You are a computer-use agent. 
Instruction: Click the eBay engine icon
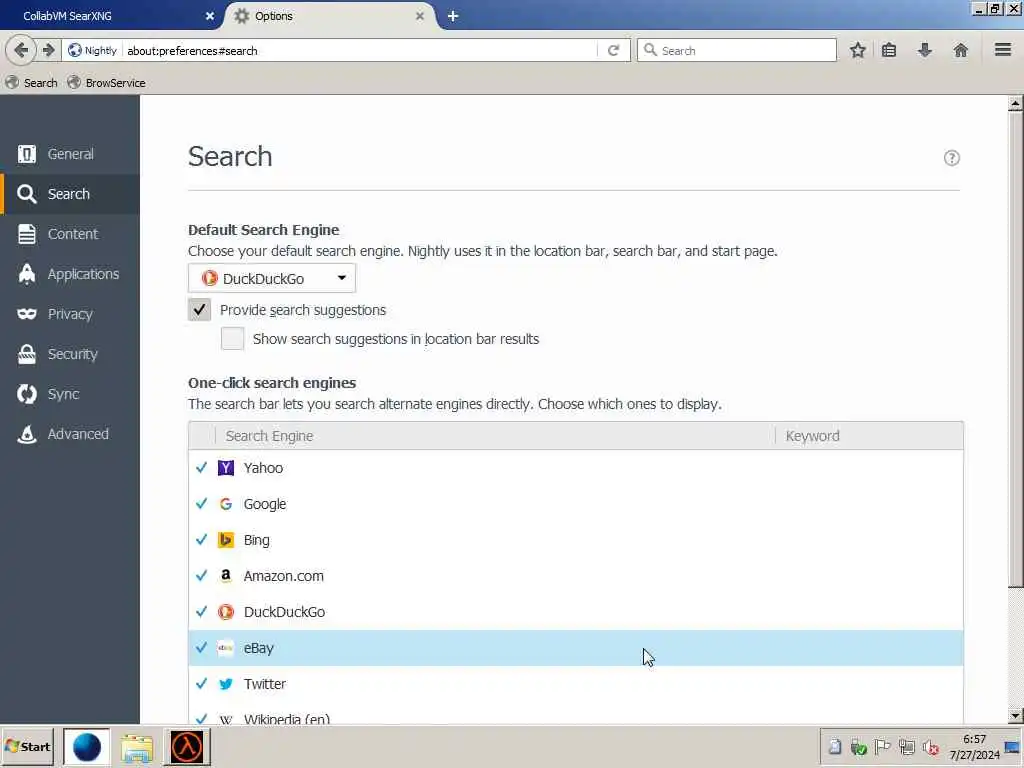point(225,648)
